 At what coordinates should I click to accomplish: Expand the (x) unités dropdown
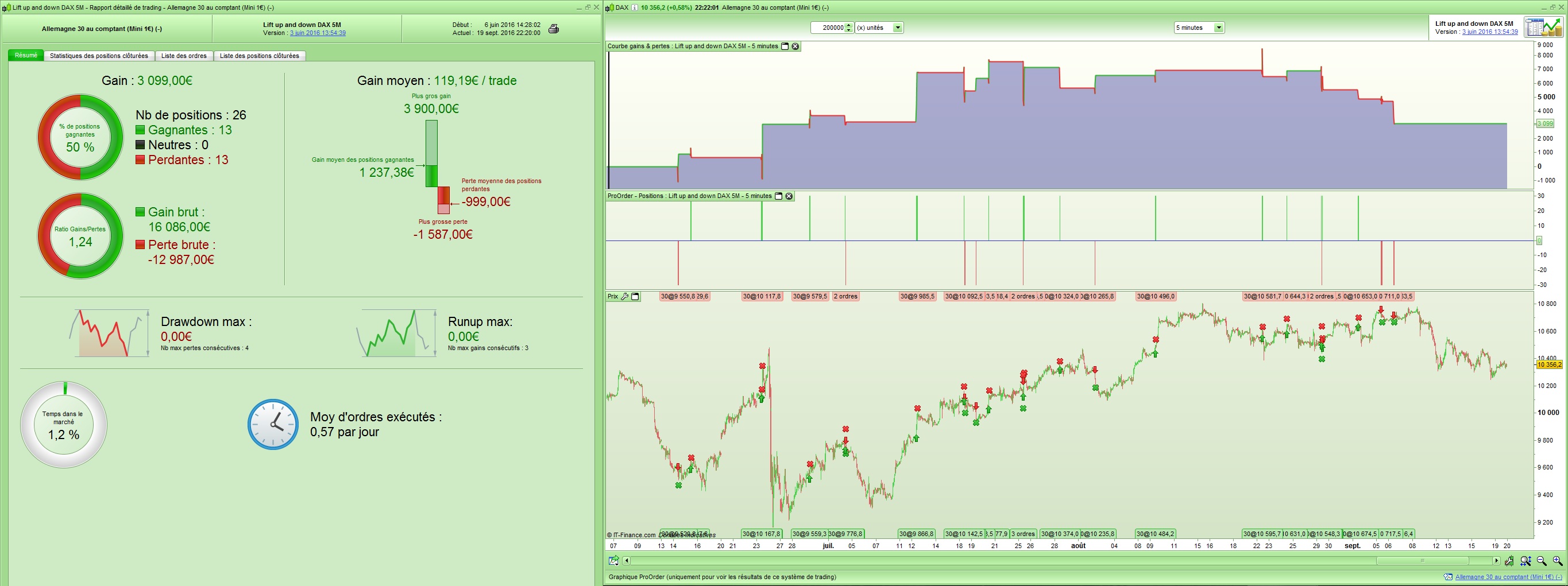tap(897, 28)
